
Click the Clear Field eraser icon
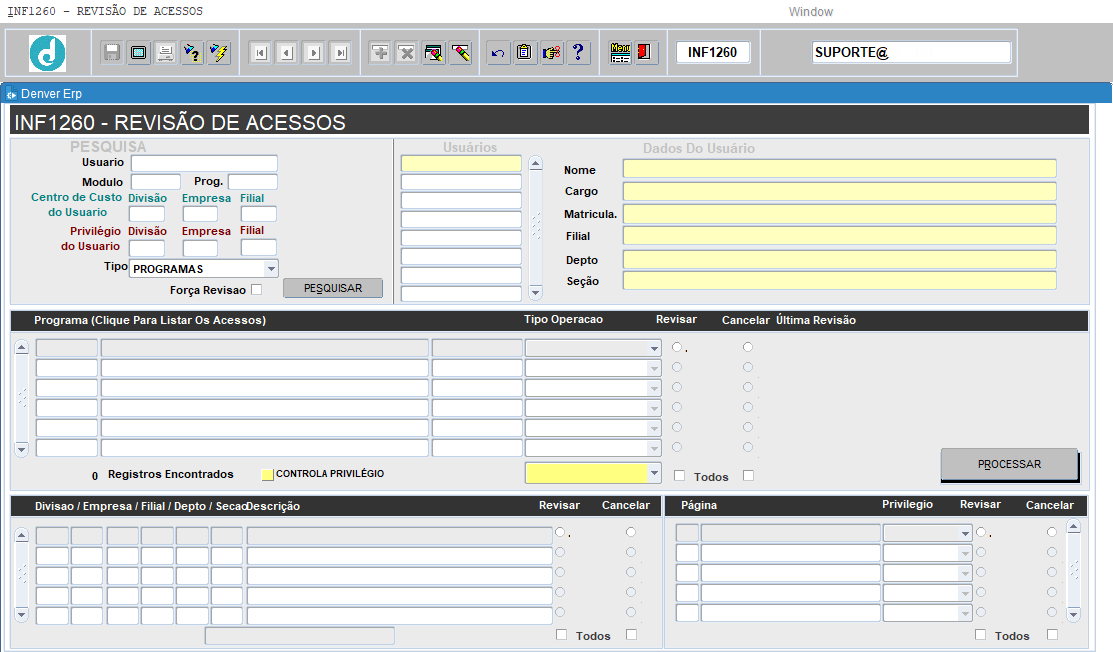point(461,53)
